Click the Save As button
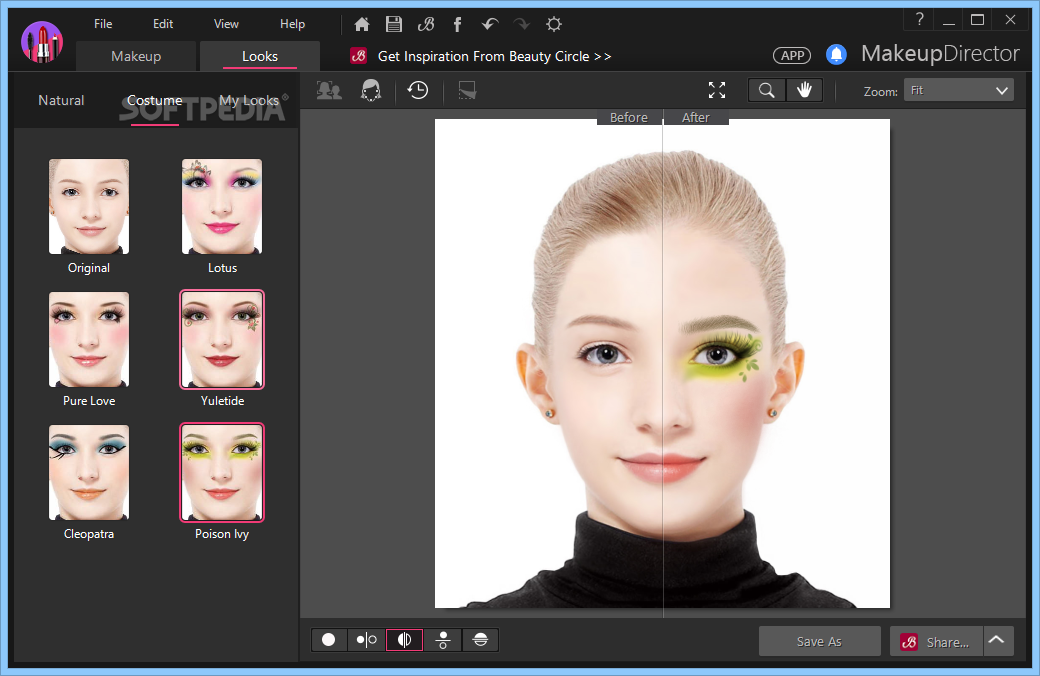 tap(819, 641)
